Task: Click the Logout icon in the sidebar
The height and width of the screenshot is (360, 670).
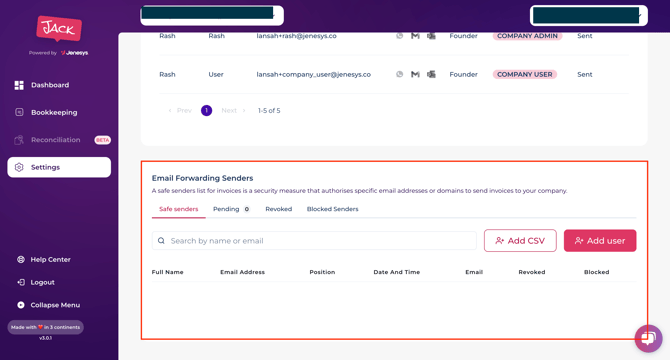Action: (x=21, y=282)
